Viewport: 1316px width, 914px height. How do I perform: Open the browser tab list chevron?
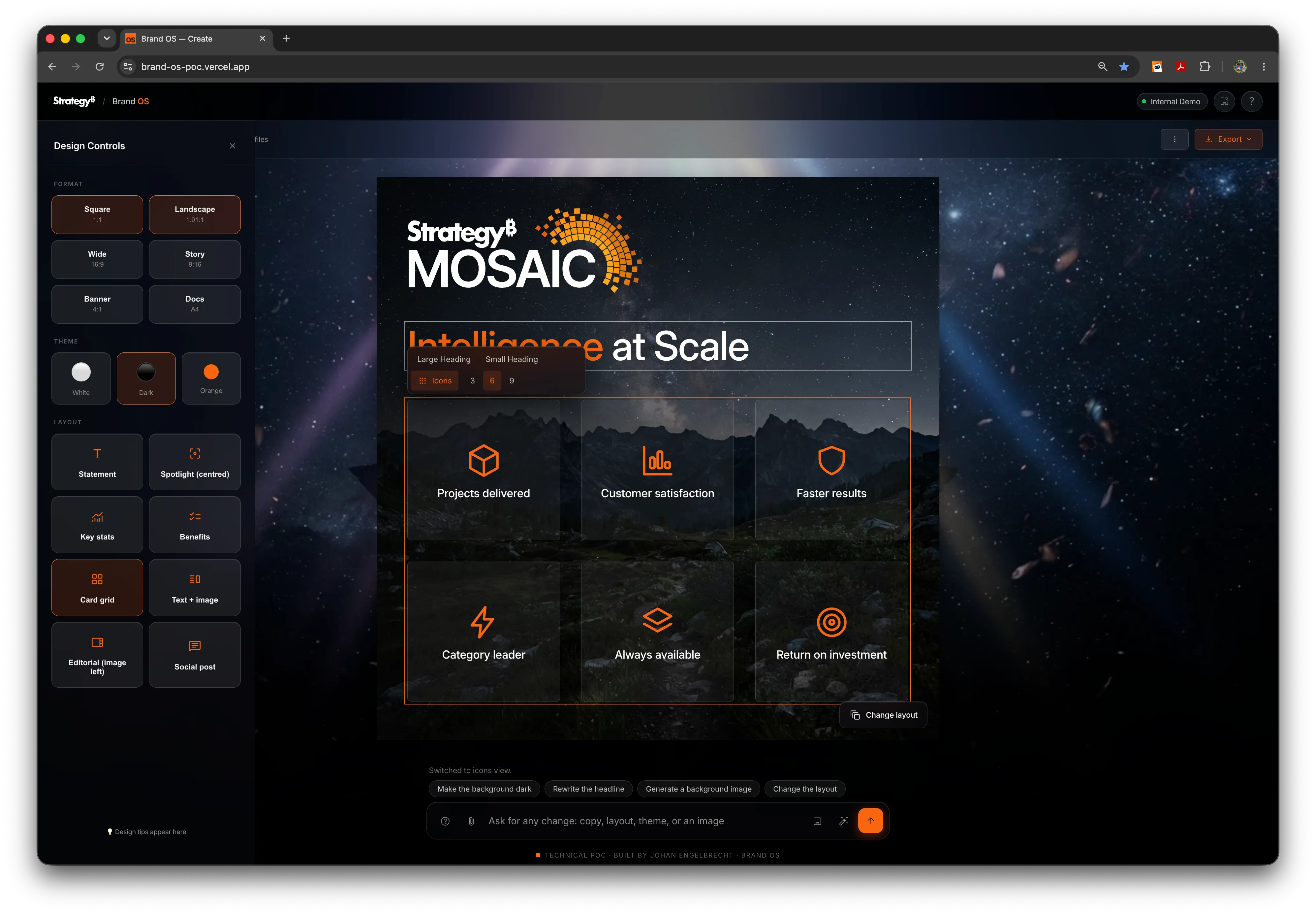(107, 38)
